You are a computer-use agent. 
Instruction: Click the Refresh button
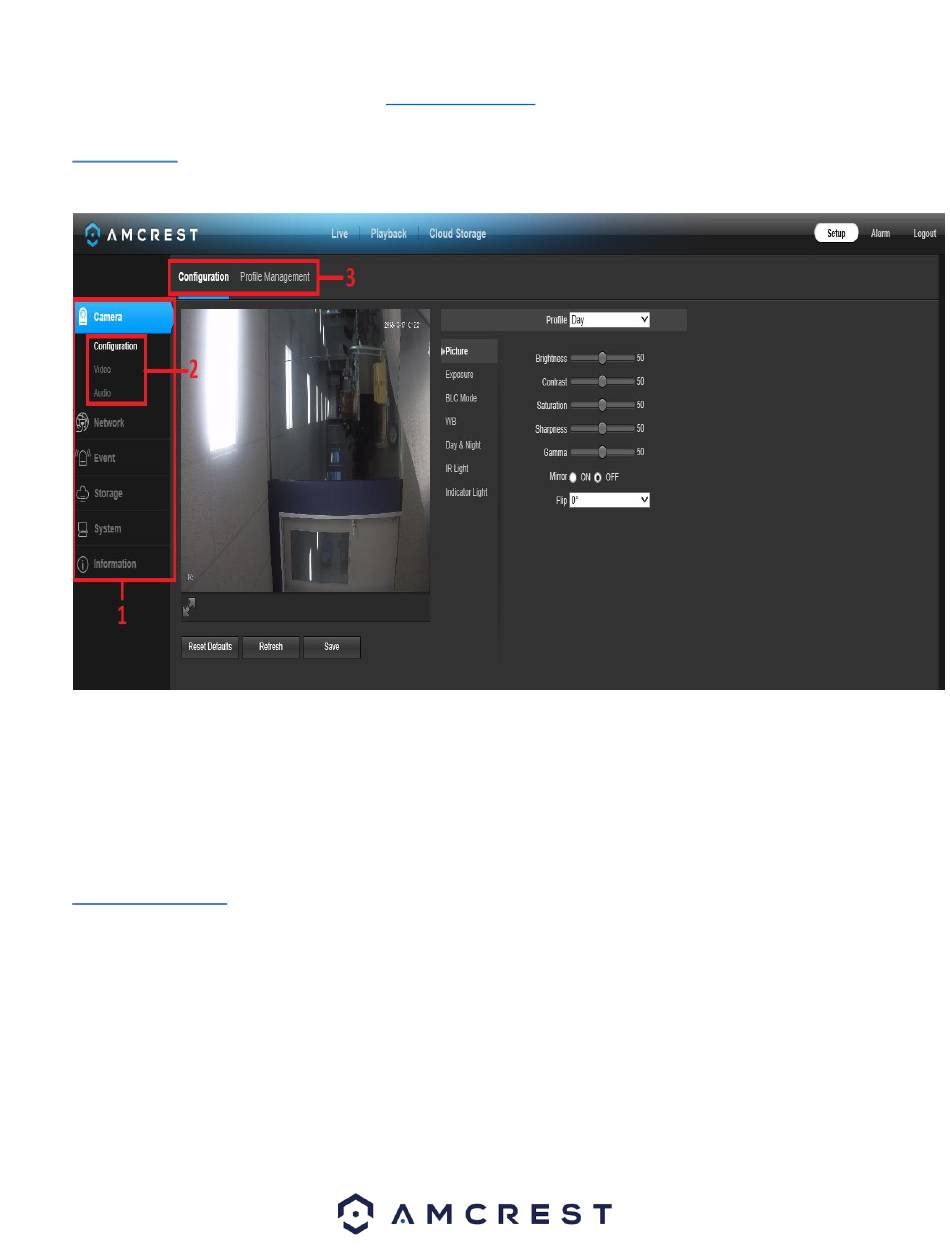[x=271, y=647]
